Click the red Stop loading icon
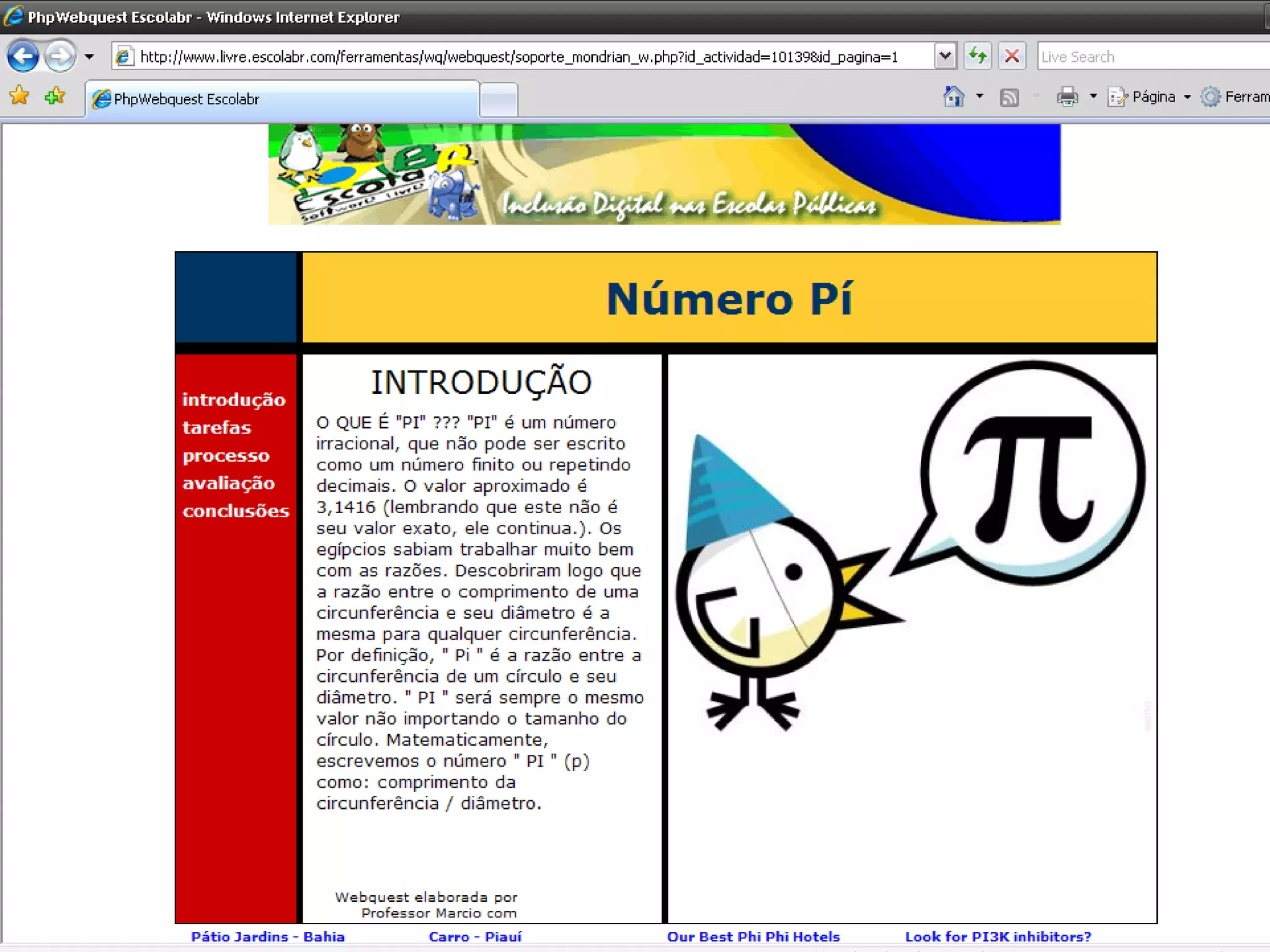The width and height of the screenshot is (1270, 952). 1012,56
